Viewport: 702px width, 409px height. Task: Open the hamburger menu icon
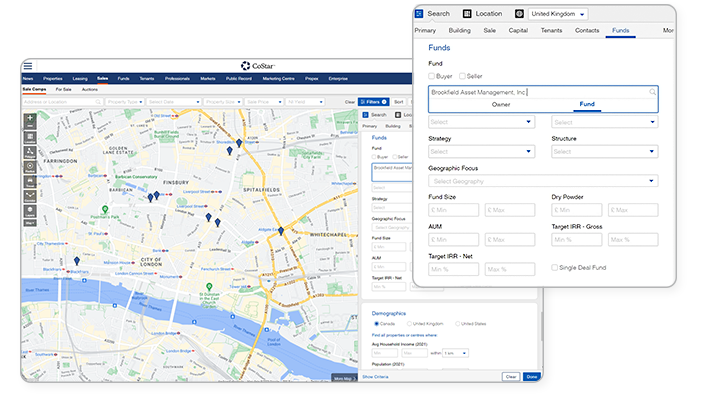[27, 66]
